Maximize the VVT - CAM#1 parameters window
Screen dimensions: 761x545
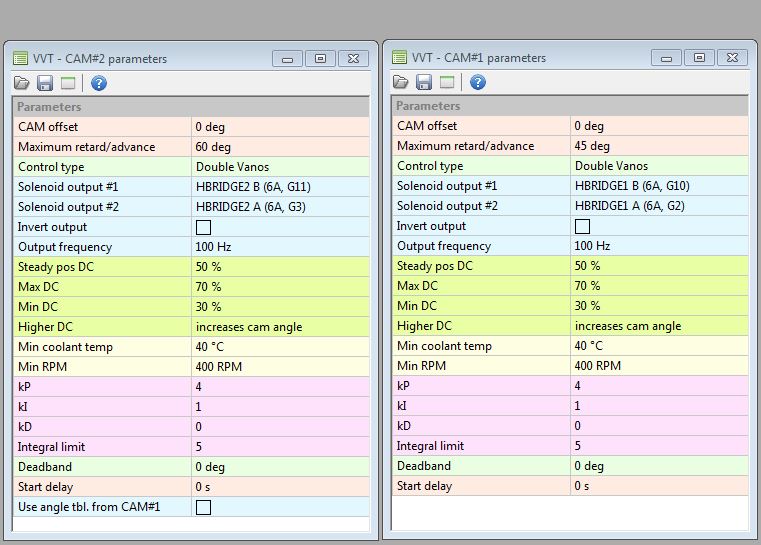699,58
